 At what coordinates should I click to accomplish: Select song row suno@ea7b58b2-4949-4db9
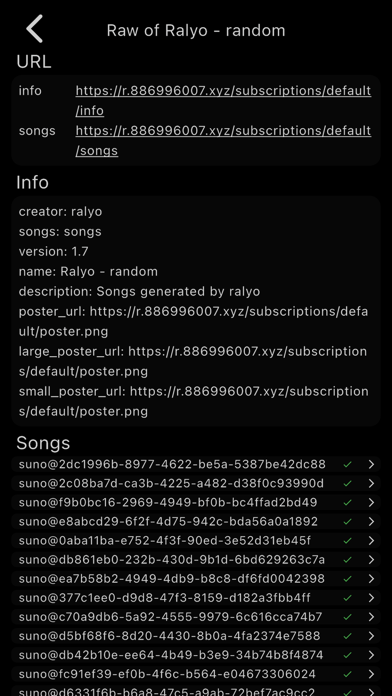[x=196, y=579]
